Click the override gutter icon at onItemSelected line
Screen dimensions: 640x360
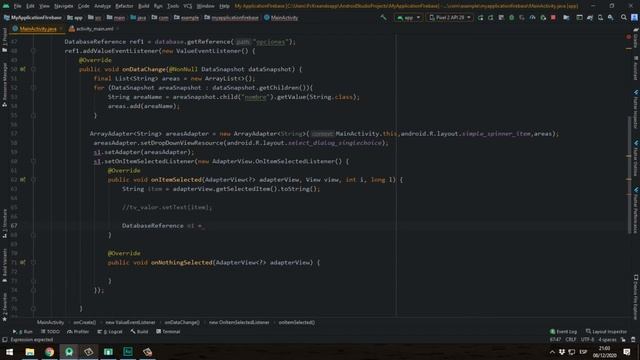(22, 180)
